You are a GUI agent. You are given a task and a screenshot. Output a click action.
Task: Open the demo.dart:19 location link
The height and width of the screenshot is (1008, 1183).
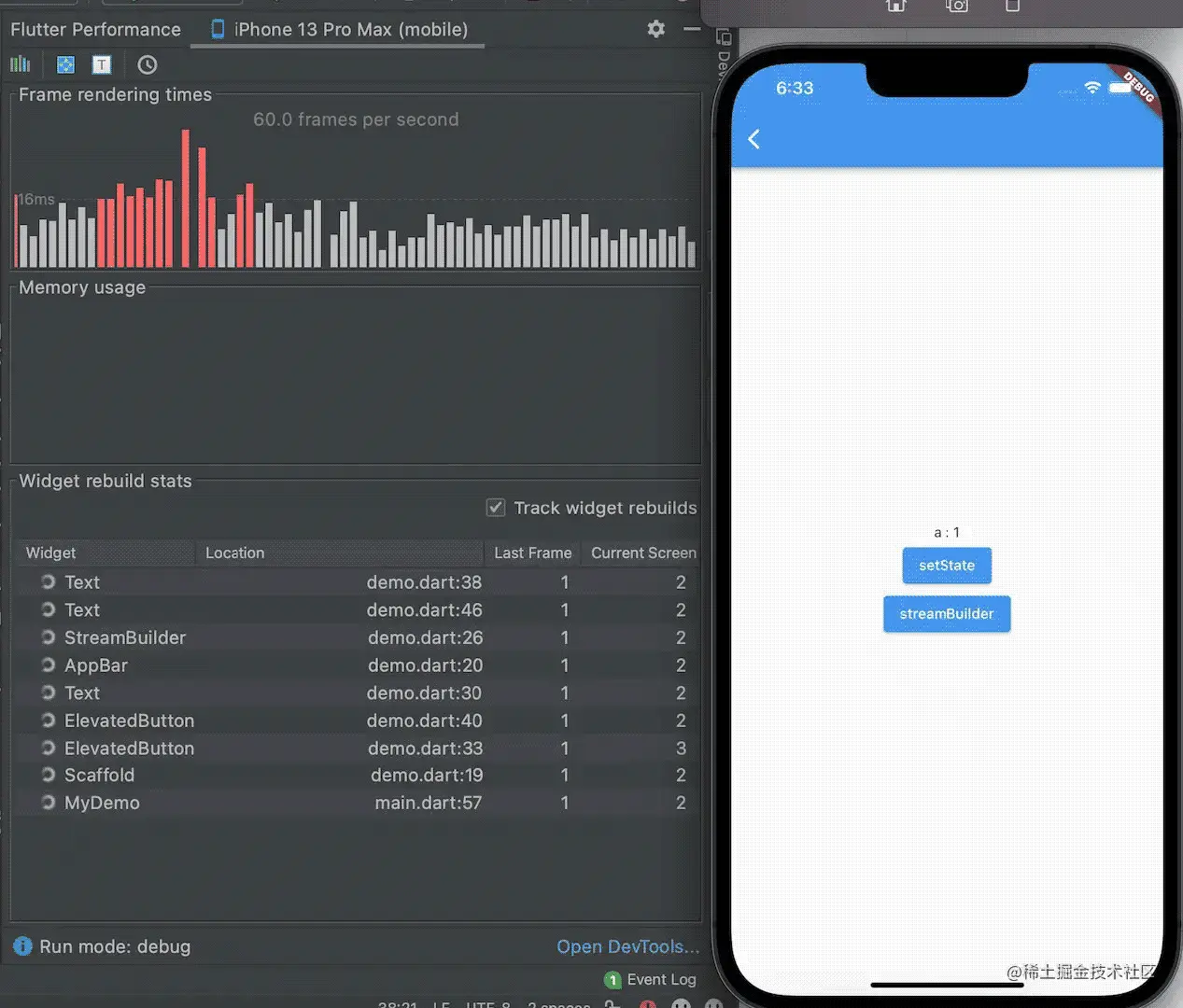tap(427, 775)
